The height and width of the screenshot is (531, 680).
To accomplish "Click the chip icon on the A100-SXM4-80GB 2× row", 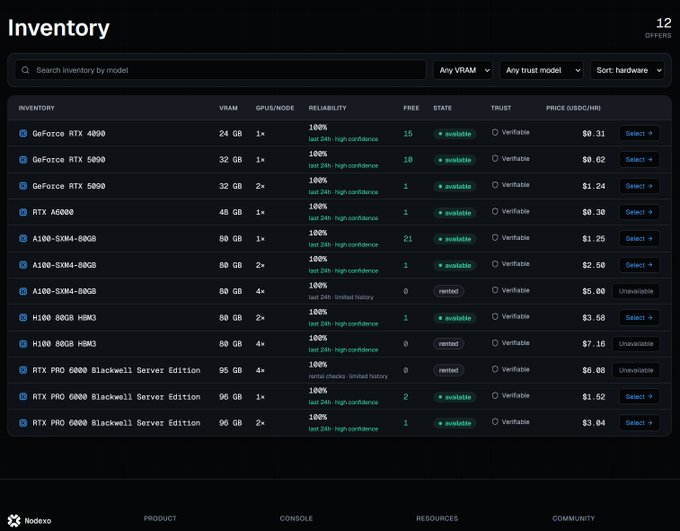I will 23,265.
